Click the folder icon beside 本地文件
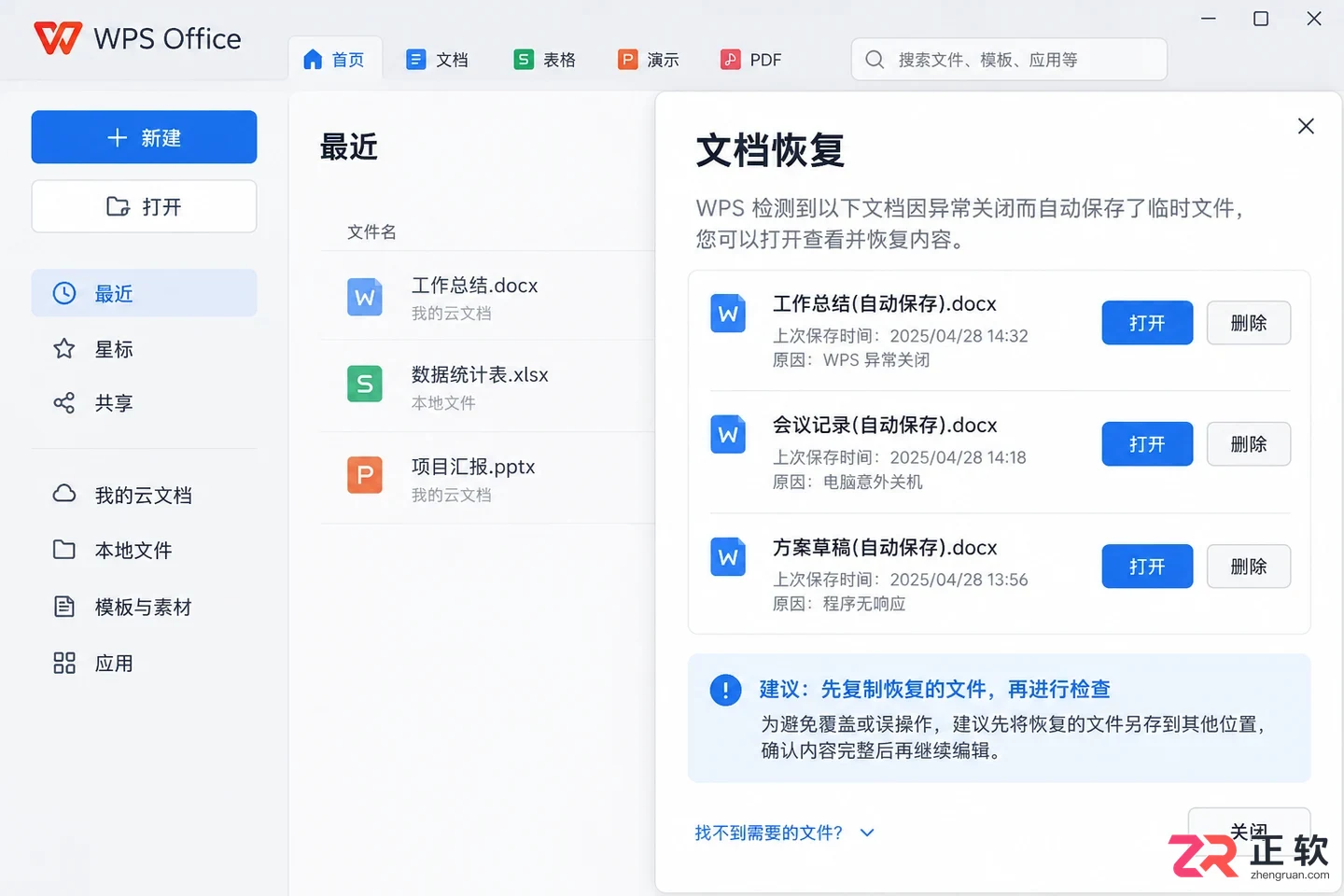Image resolution: width=1344 pixels, height=896 pixels. pos(64,550)
